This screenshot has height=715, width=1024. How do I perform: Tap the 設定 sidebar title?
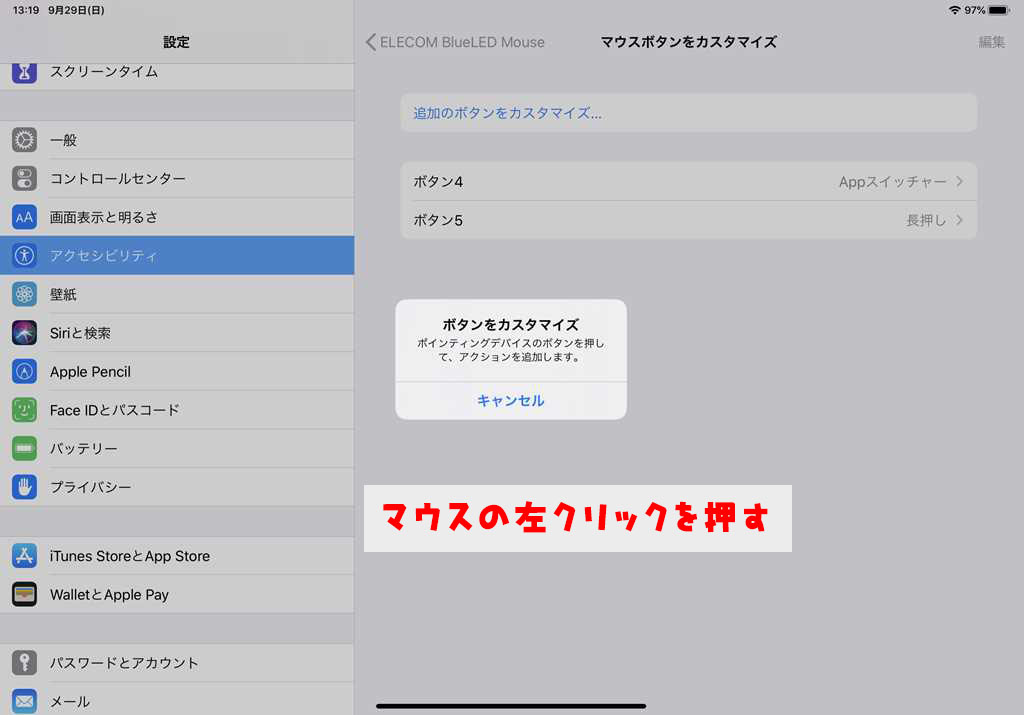point(176,42)
